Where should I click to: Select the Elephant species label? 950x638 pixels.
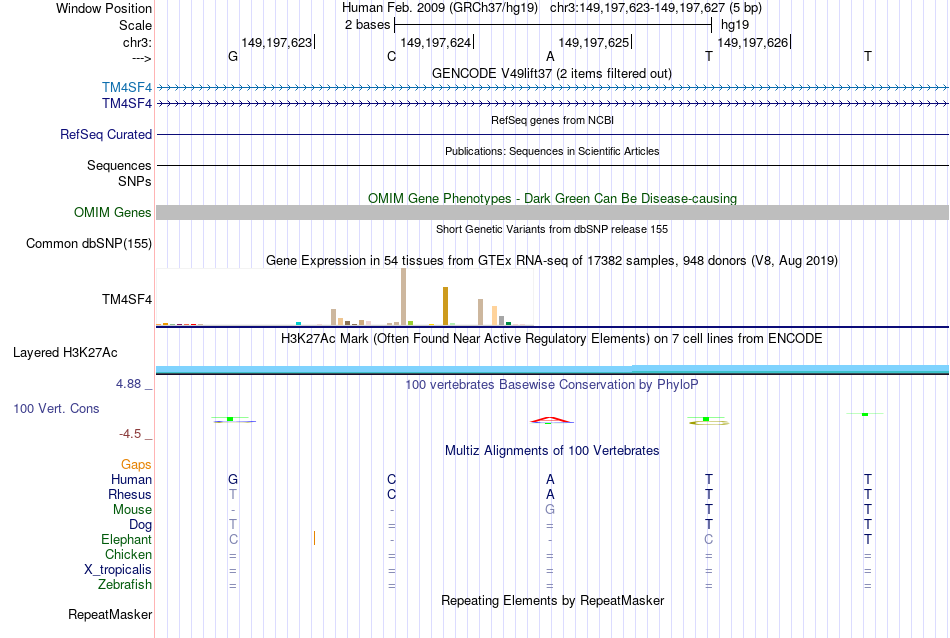click(127, 539)
